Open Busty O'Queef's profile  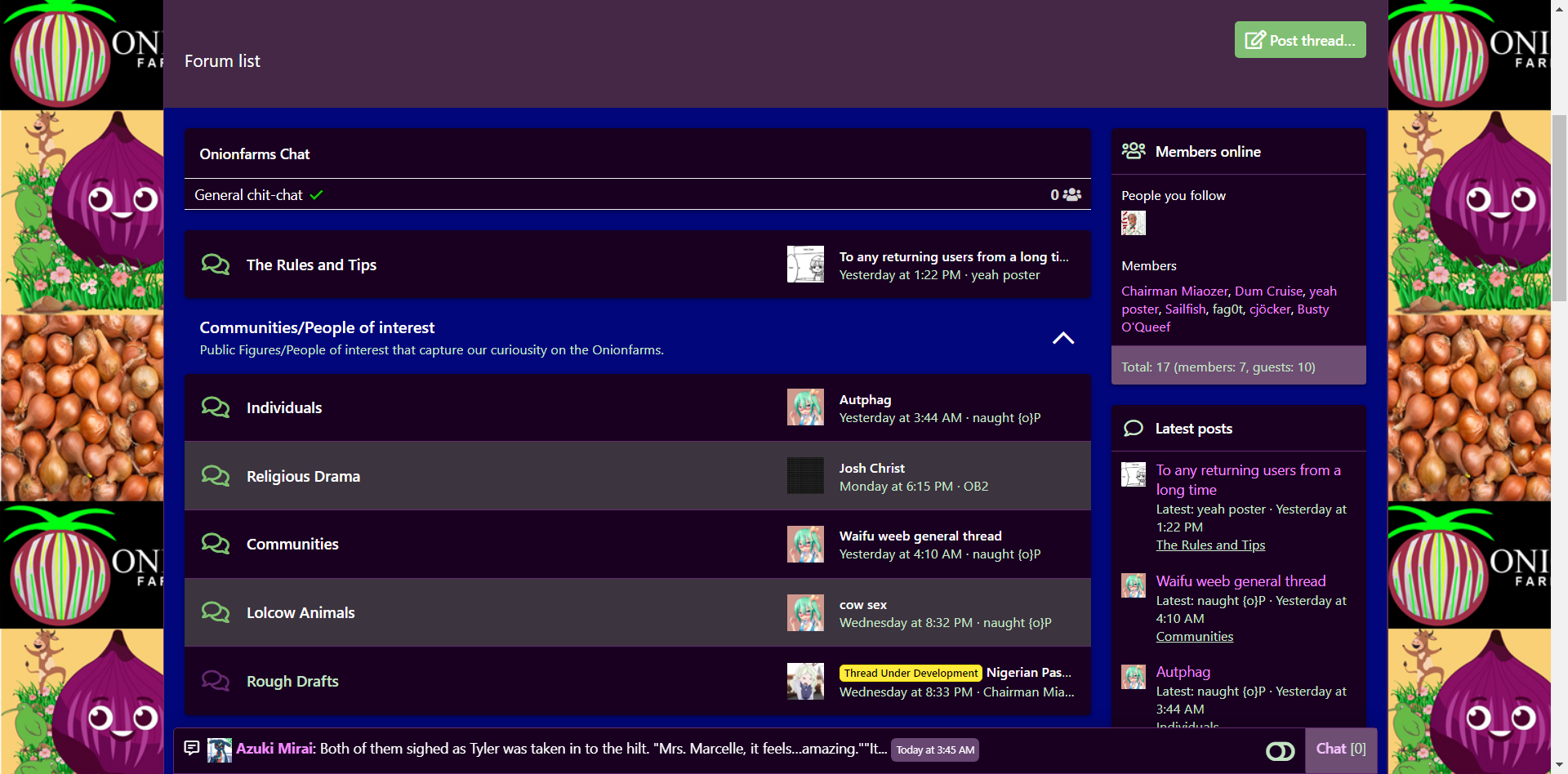tap(1225, 318)
